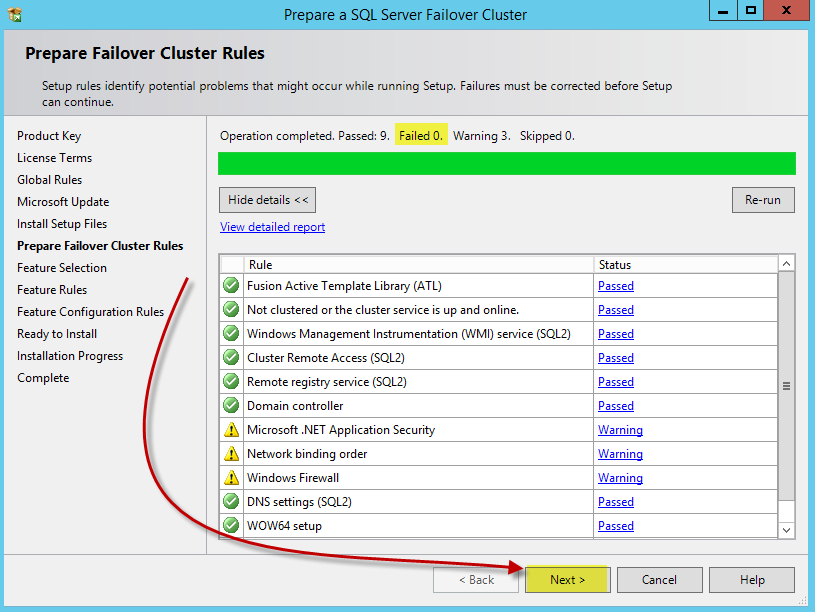Open Passed status for Cluster Remote Access
Viewport: 815px width, 612px height.
point(615,358)
